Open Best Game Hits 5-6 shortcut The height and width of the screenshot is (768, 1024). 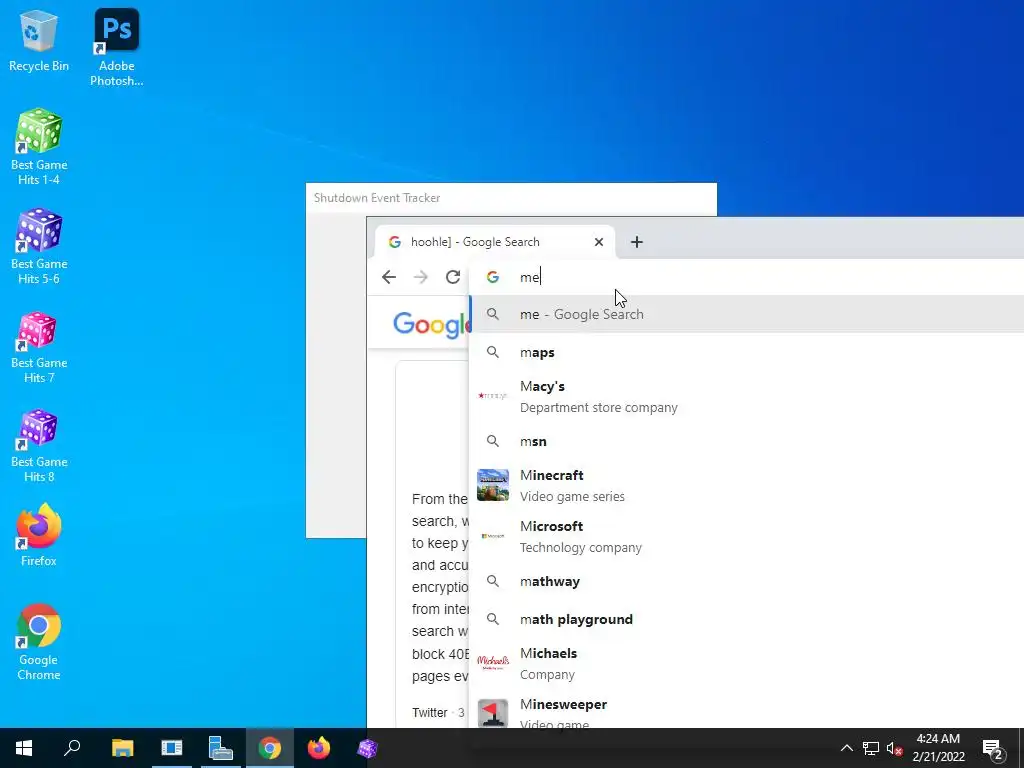[x=39, y=246]
